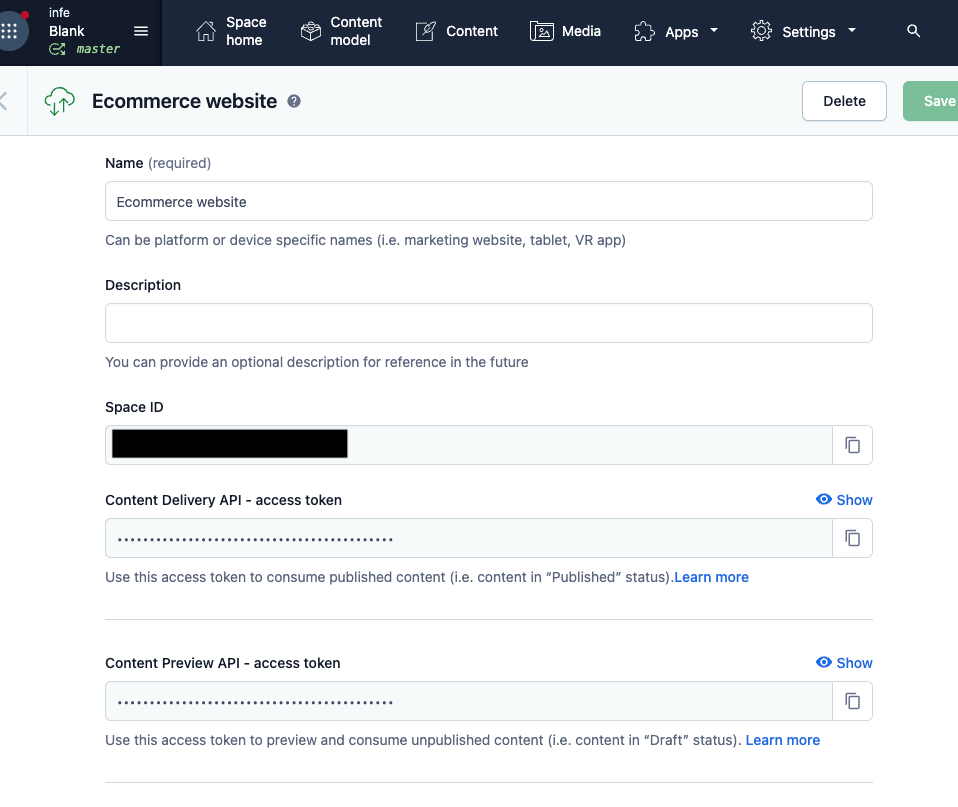Click the Ecommerce website page heading

click(x=185, y=101)
